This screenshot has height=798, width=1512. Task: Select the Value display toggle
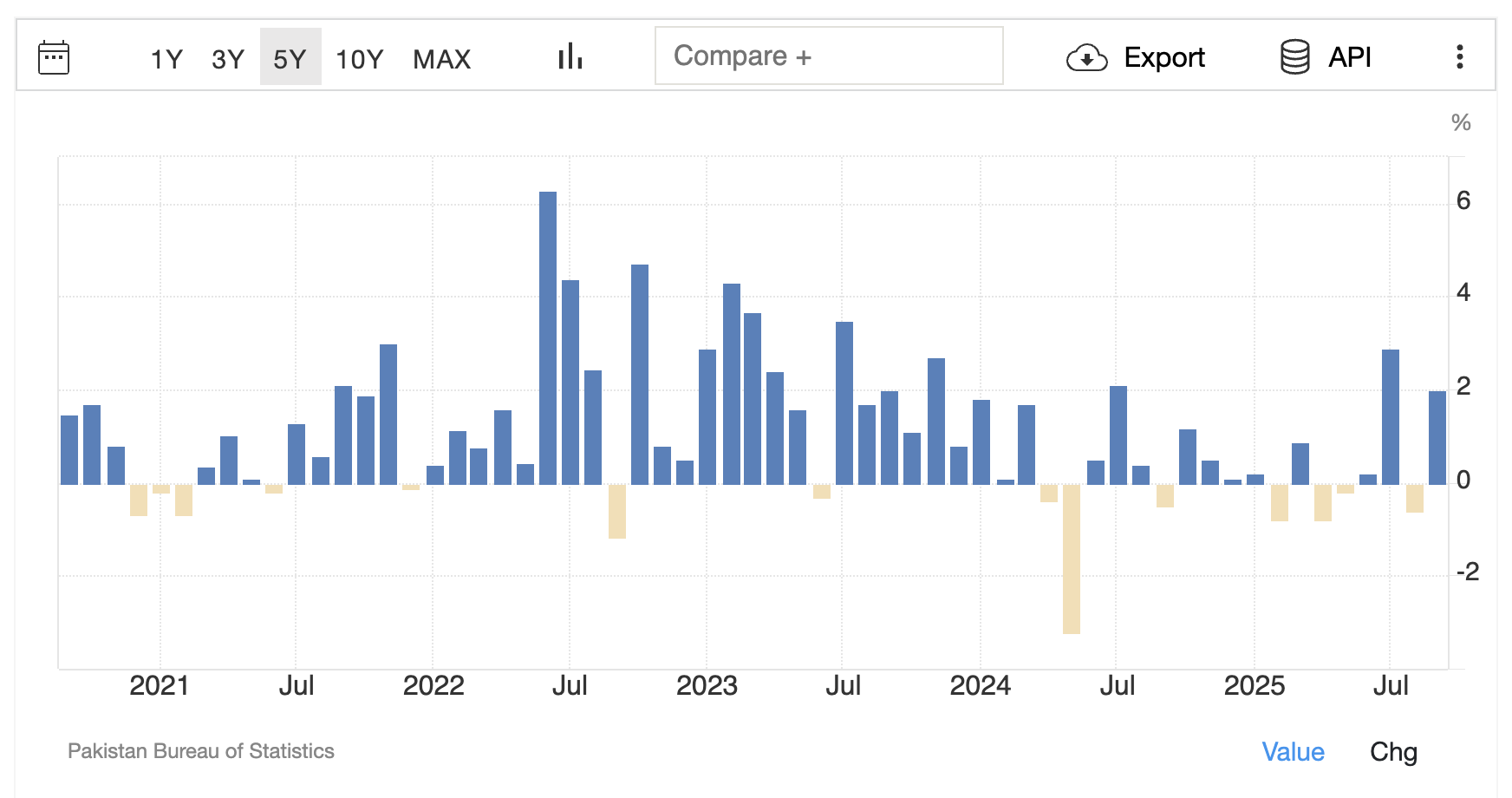click(1293, 752)
